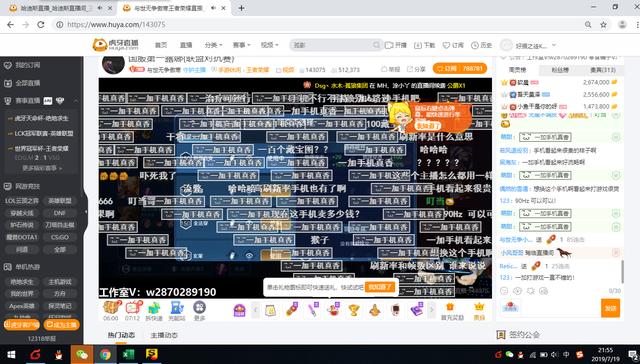Reload the browser page
Image resolution: width=640 pixels, height=364 pixels.
point(40,24)
